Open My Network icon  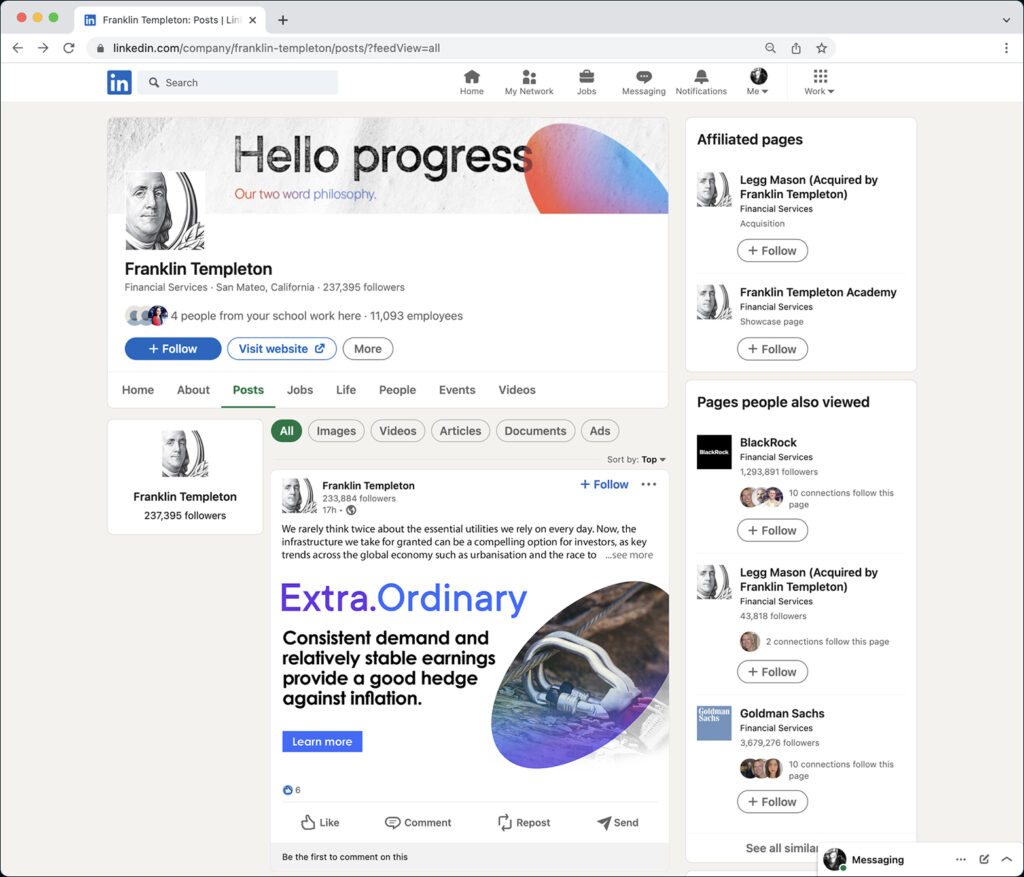(x=529, y=82)
